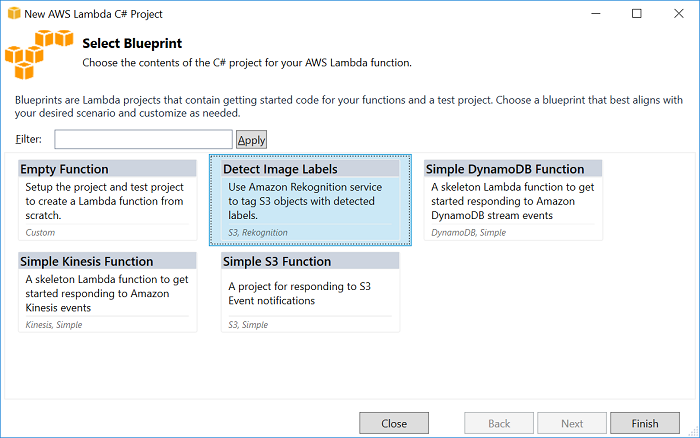700x438 pixels.
Task: Click the title bar AWS cube icon
Action: [14, 13]
